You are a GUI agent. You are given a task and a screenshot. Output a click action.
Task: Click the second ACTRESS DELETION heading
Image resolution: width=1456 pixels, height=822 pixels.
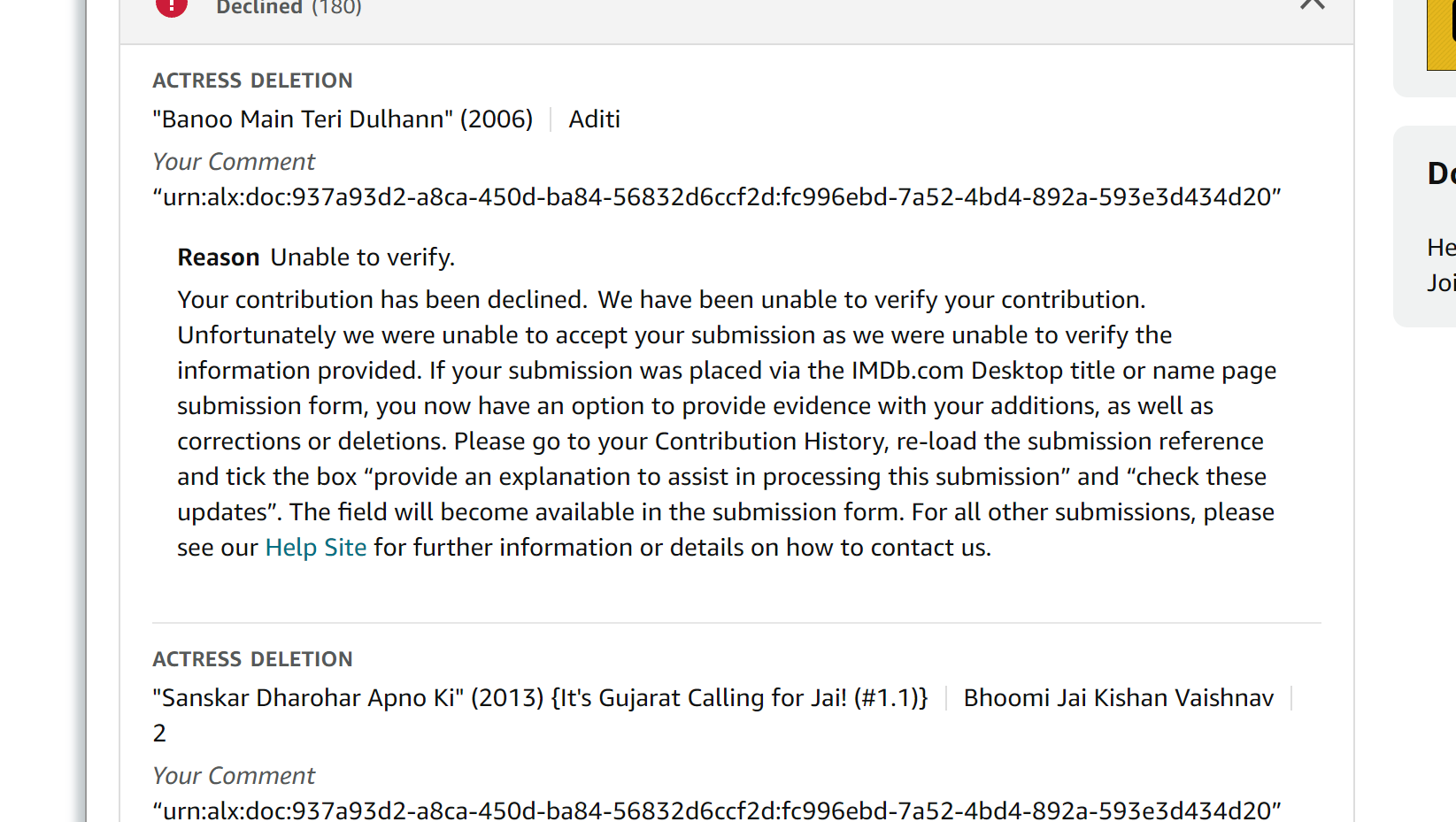(x=252, y=659)
